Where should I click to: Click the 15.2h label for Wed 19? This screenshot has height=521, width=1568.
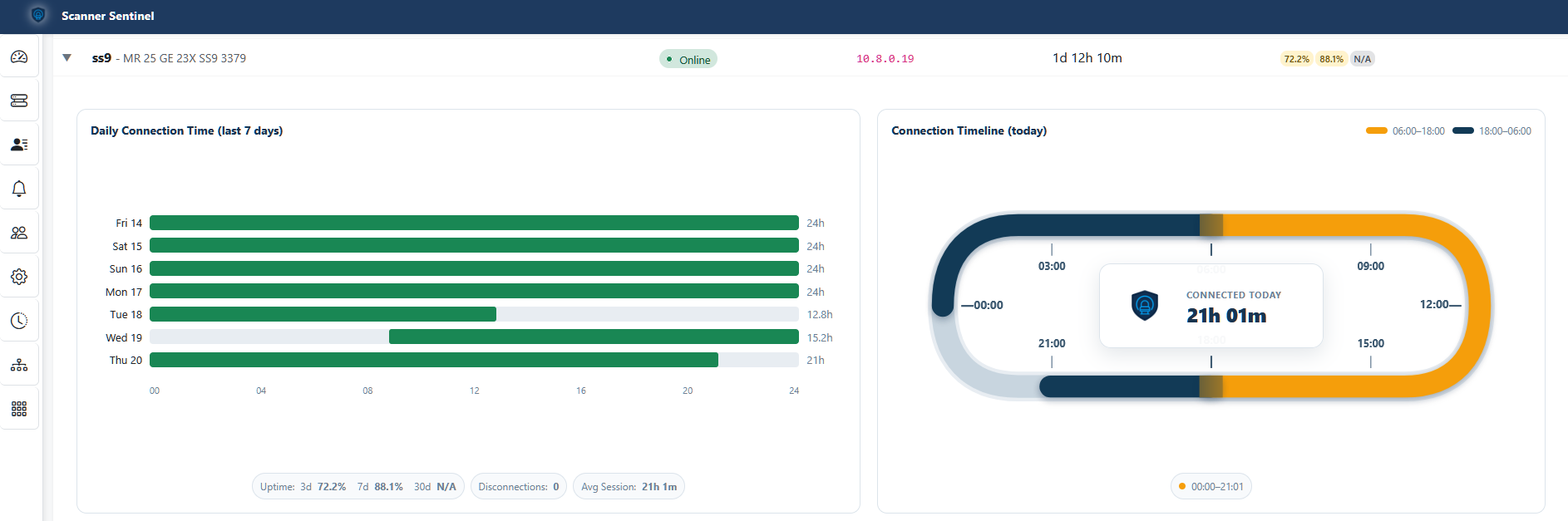tap(820, 337)
